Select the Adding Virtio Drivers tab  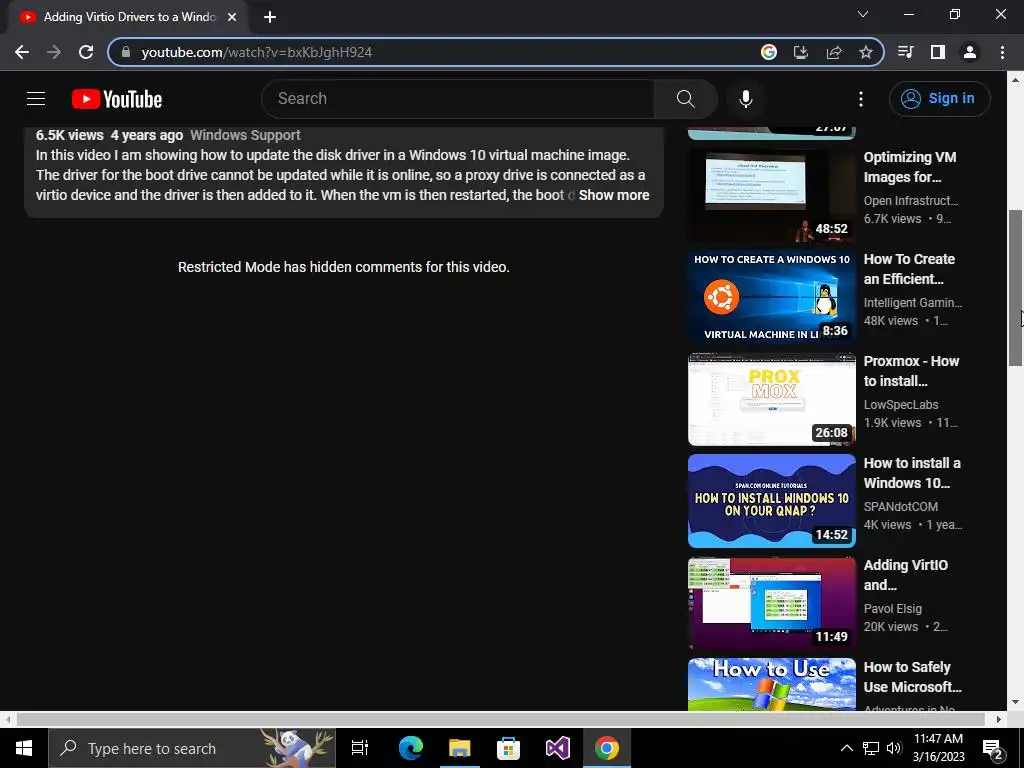129,17
